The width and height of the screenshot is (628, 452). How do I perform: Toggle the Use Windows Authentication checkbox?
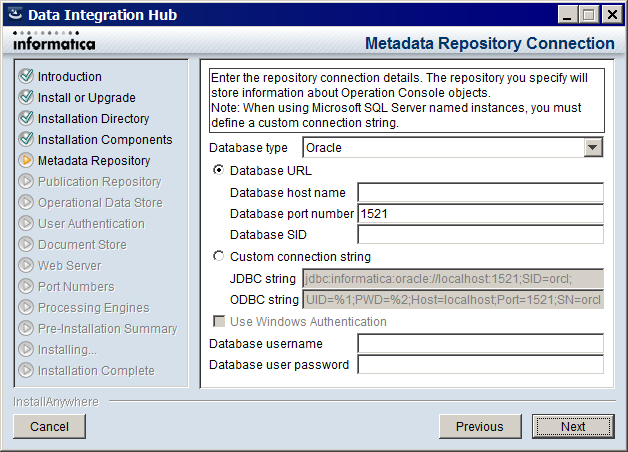[219, 321]
